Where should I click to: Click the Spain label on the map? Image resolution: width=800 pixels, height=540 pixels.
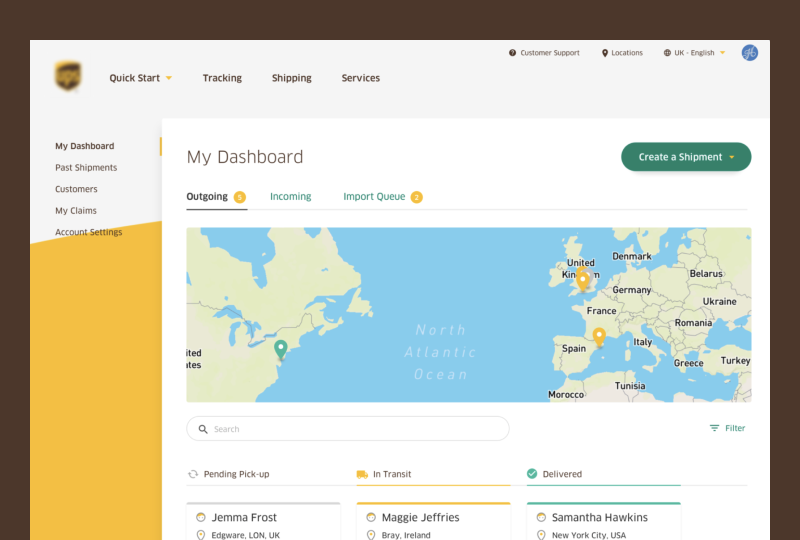(x=573, y=348)
